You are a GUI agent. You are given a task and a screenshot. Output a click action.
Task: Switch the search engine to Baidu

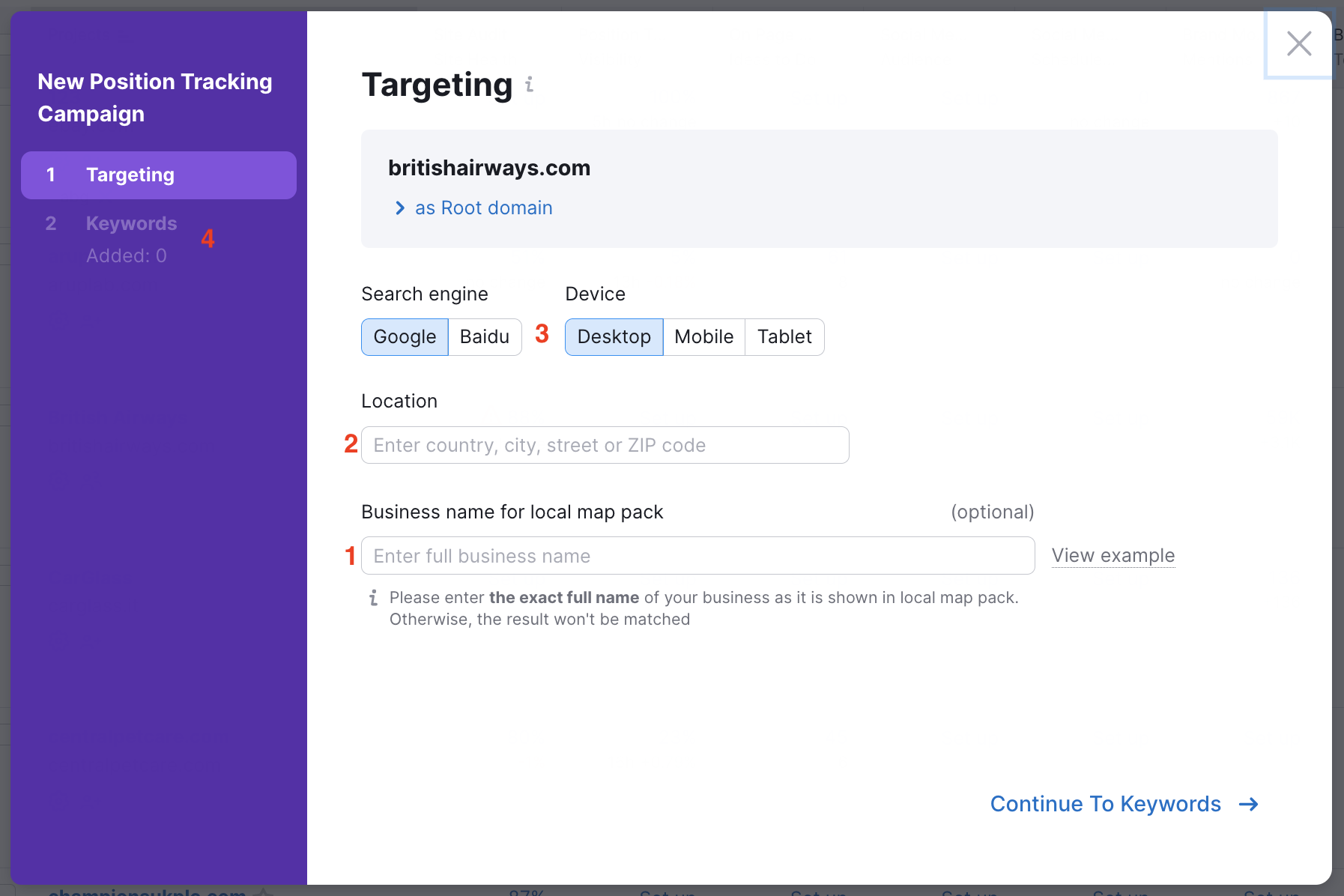click(484, 337)
